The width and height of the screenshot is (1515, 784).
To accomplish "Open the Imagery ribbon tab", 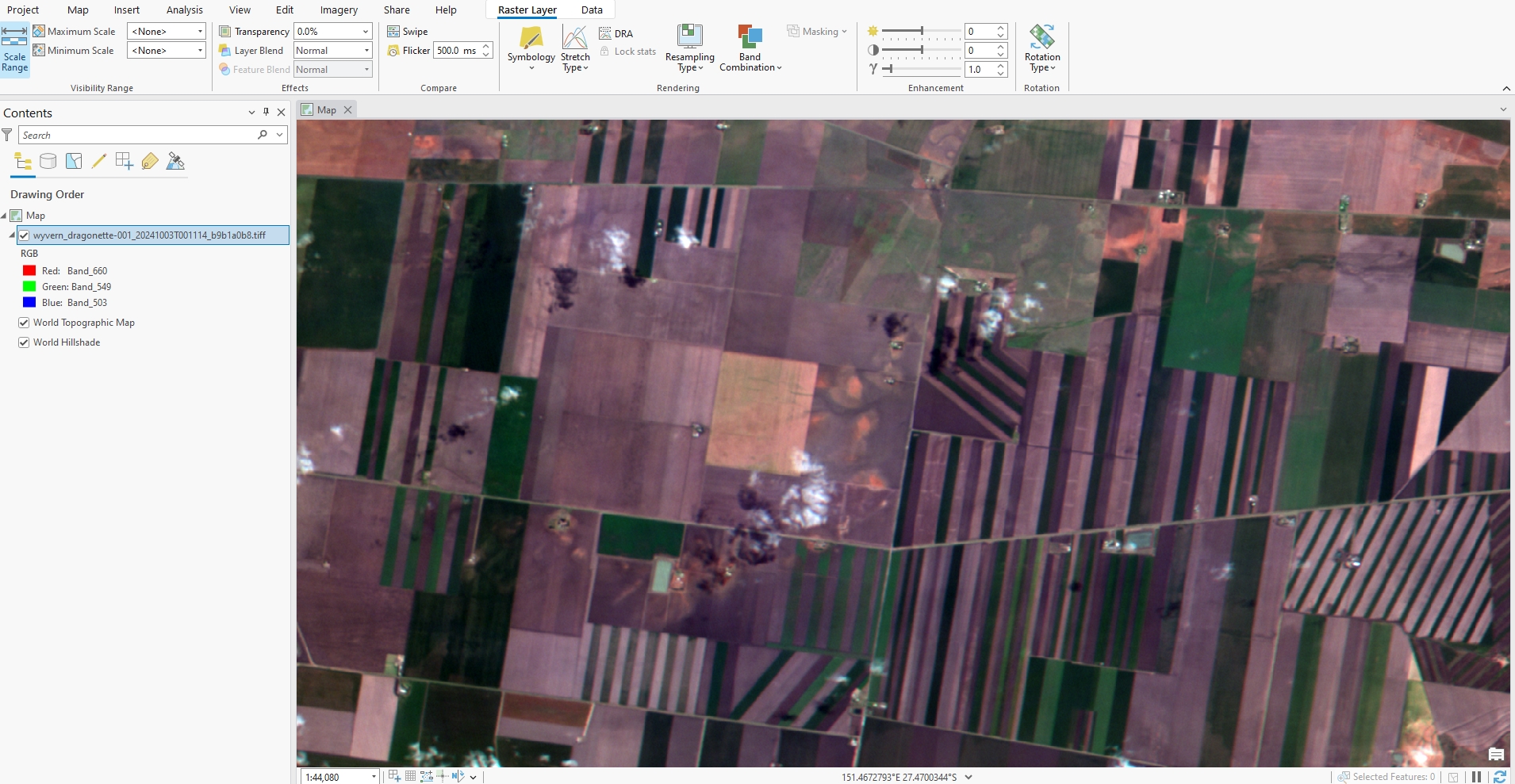I will pos(339,10).
